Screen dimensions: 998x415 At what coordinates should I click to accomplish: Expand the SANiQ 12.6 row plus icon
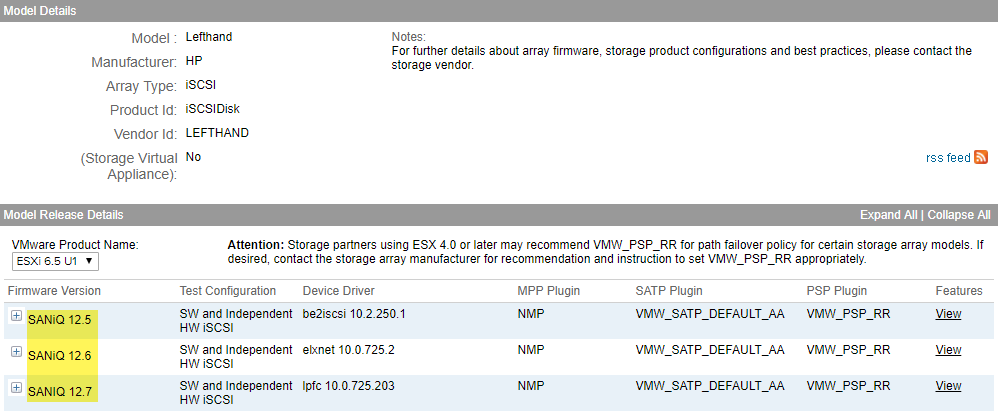16,351
